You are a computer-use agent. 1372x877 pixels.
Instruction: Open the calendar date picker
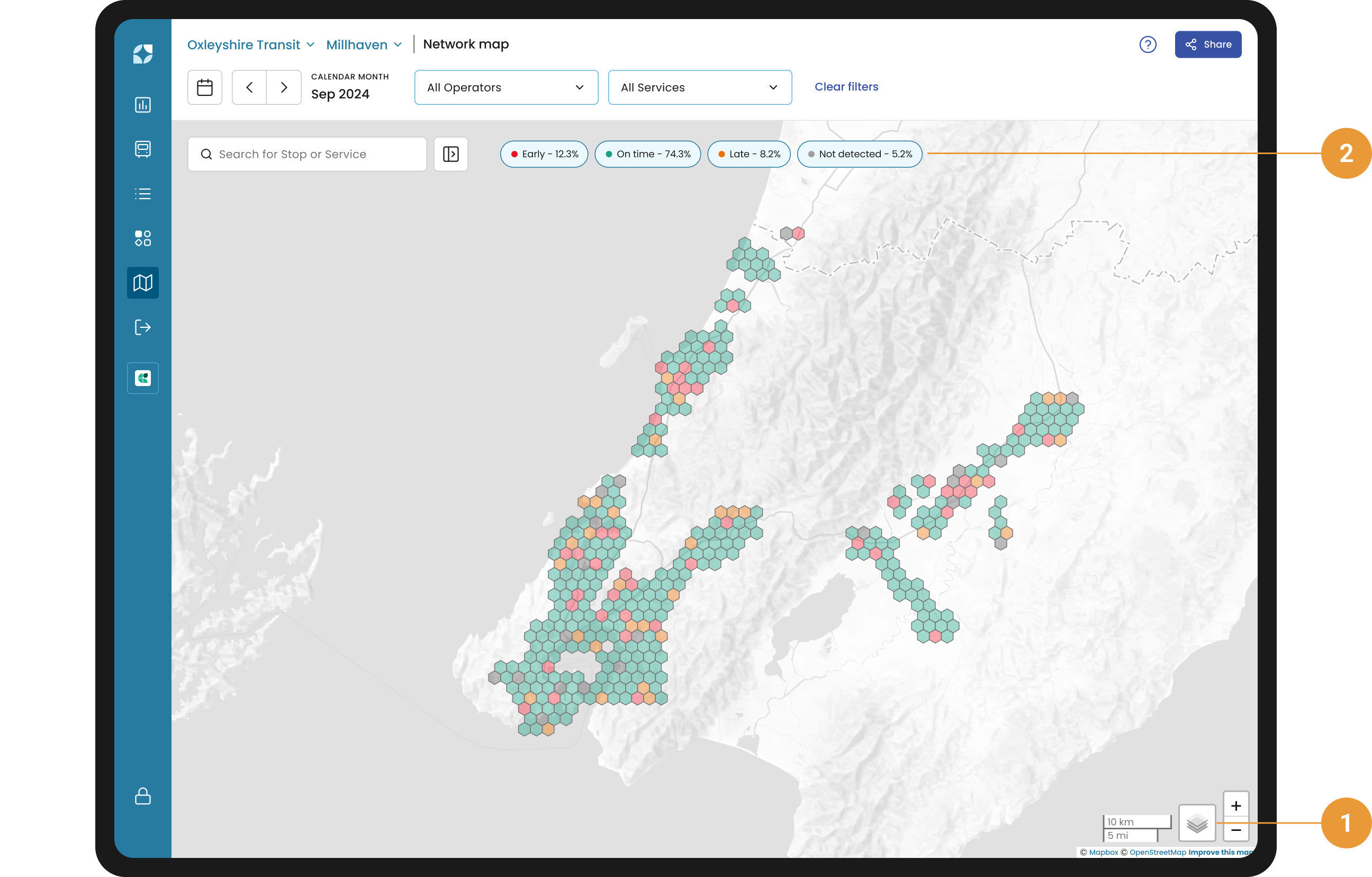tap(204, 87)
